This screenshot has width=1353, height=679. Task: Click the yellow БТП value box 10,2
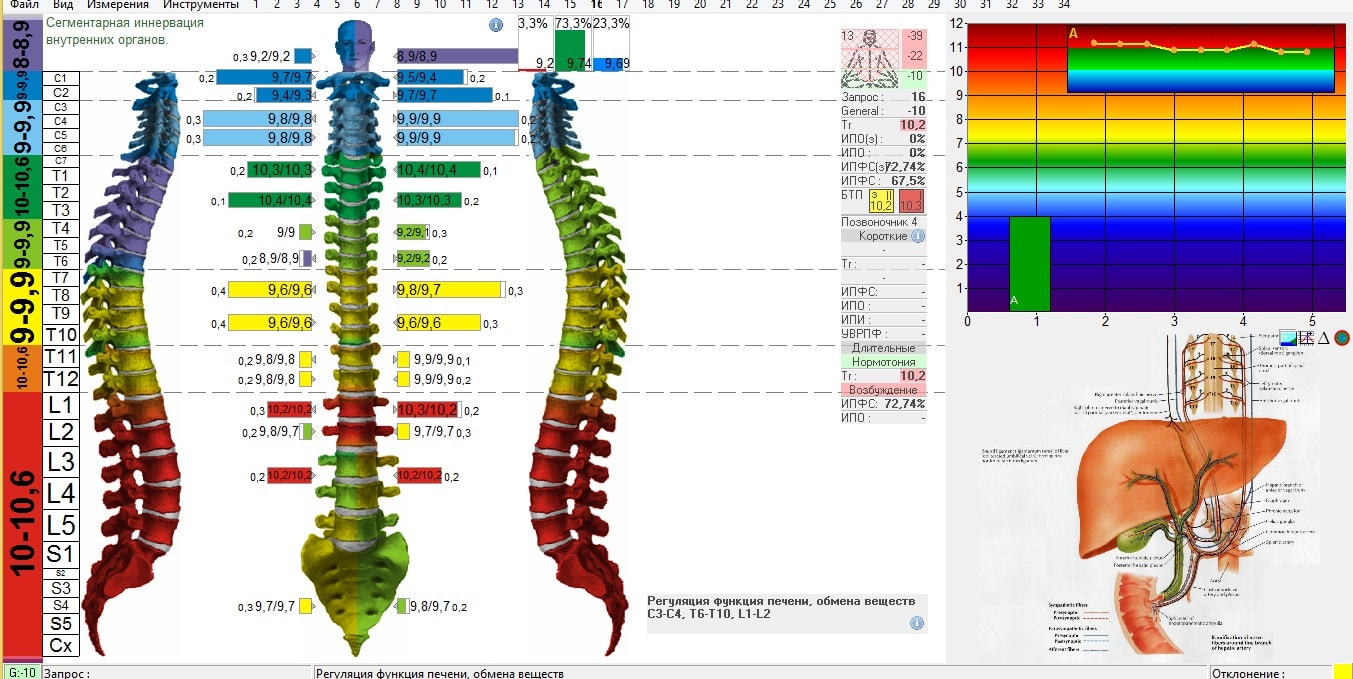tap(881, 200)
